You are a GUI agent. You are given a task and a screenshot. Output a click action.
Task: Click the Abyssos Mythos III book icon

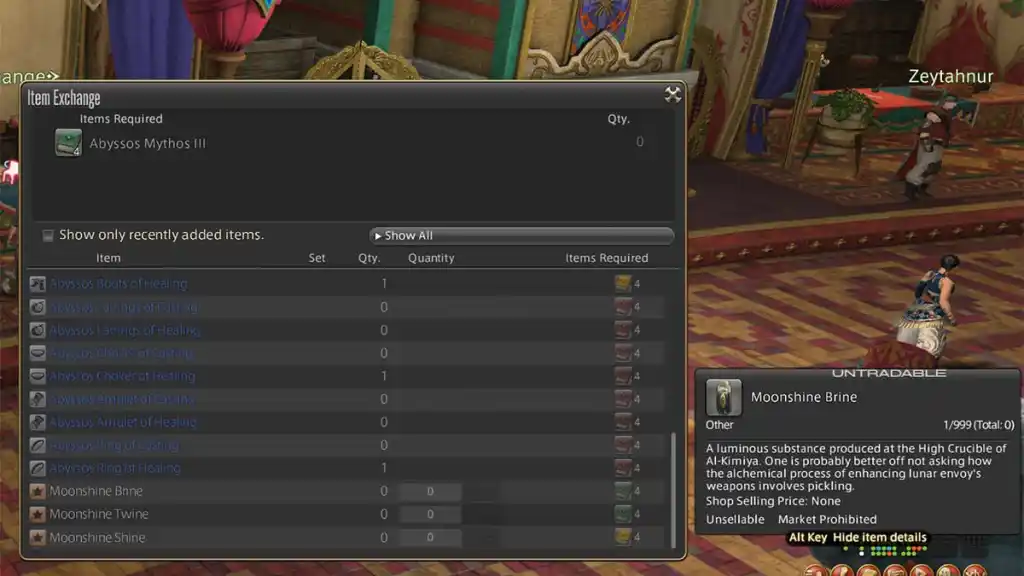(x=68, y=142)
